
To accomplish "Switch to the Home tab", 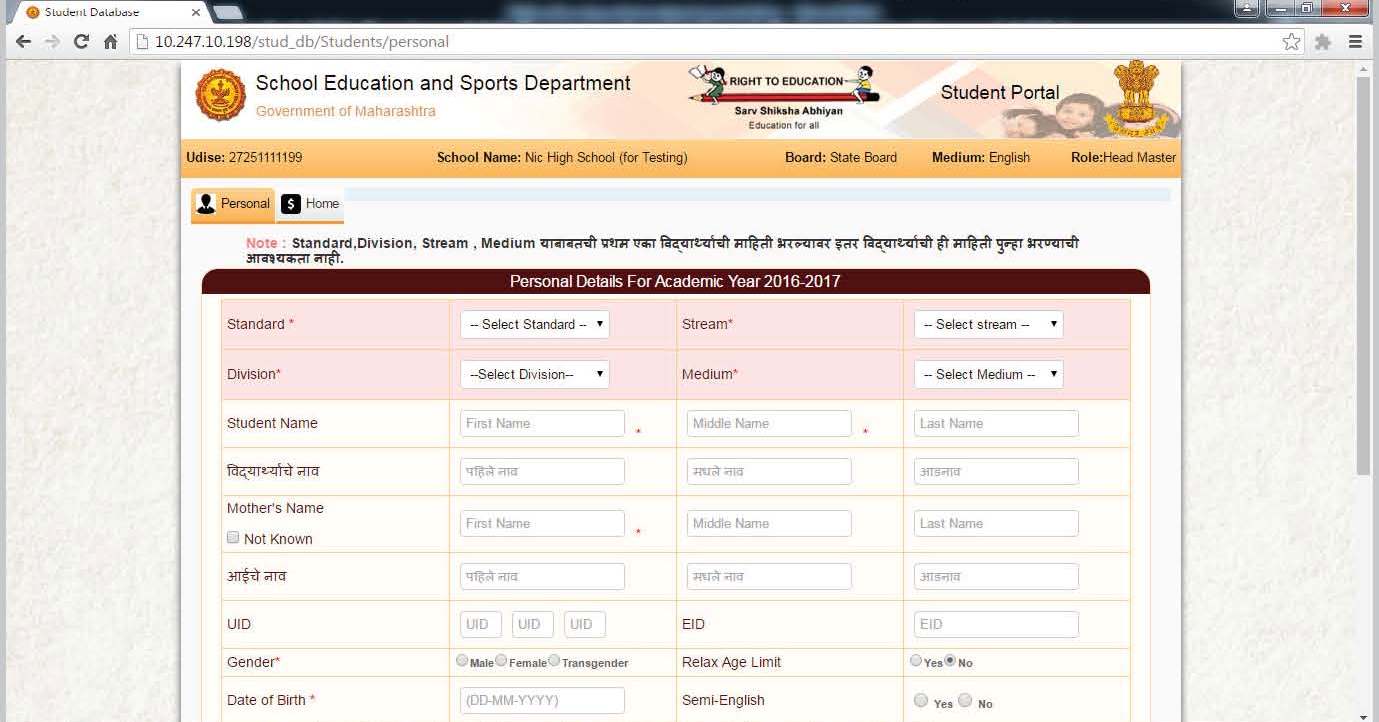I will pyautogui.click(x=309, y=203).
